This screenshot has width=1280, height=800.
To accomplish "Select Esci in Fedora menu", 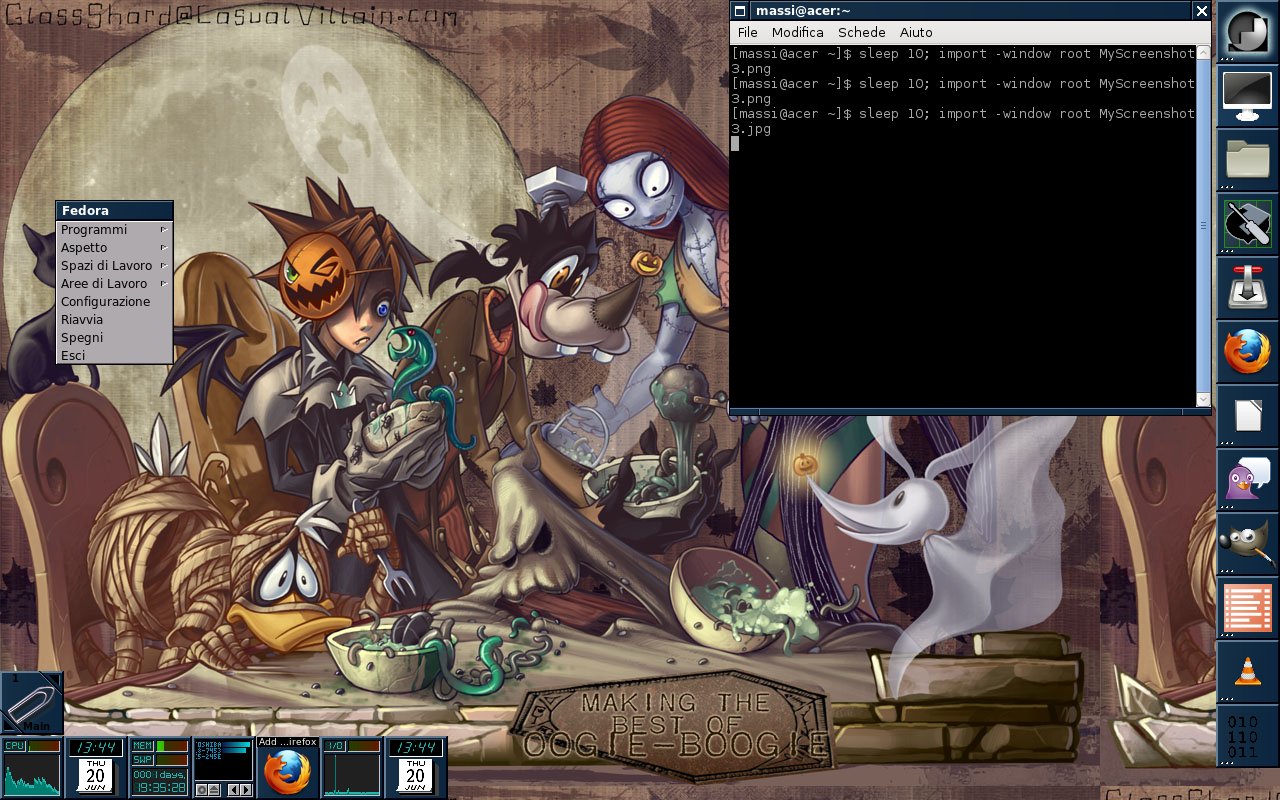I will tap(114, 356).
